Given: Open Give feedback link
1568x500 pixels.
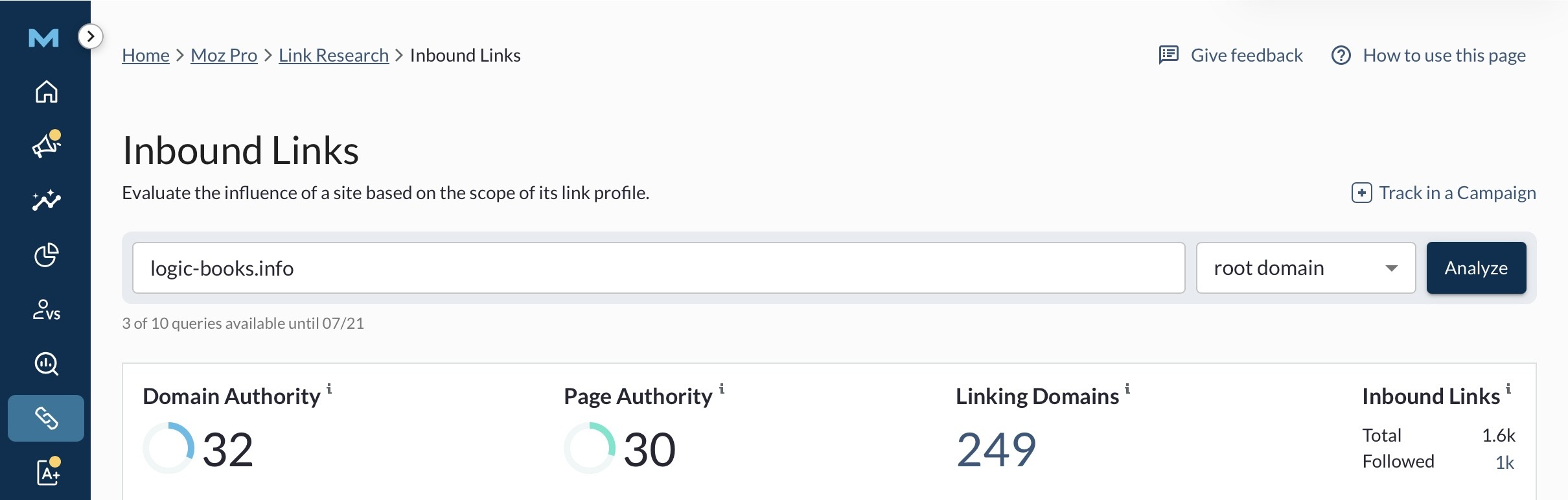Looking at the screenshot, I should (x=1230, y=55).
